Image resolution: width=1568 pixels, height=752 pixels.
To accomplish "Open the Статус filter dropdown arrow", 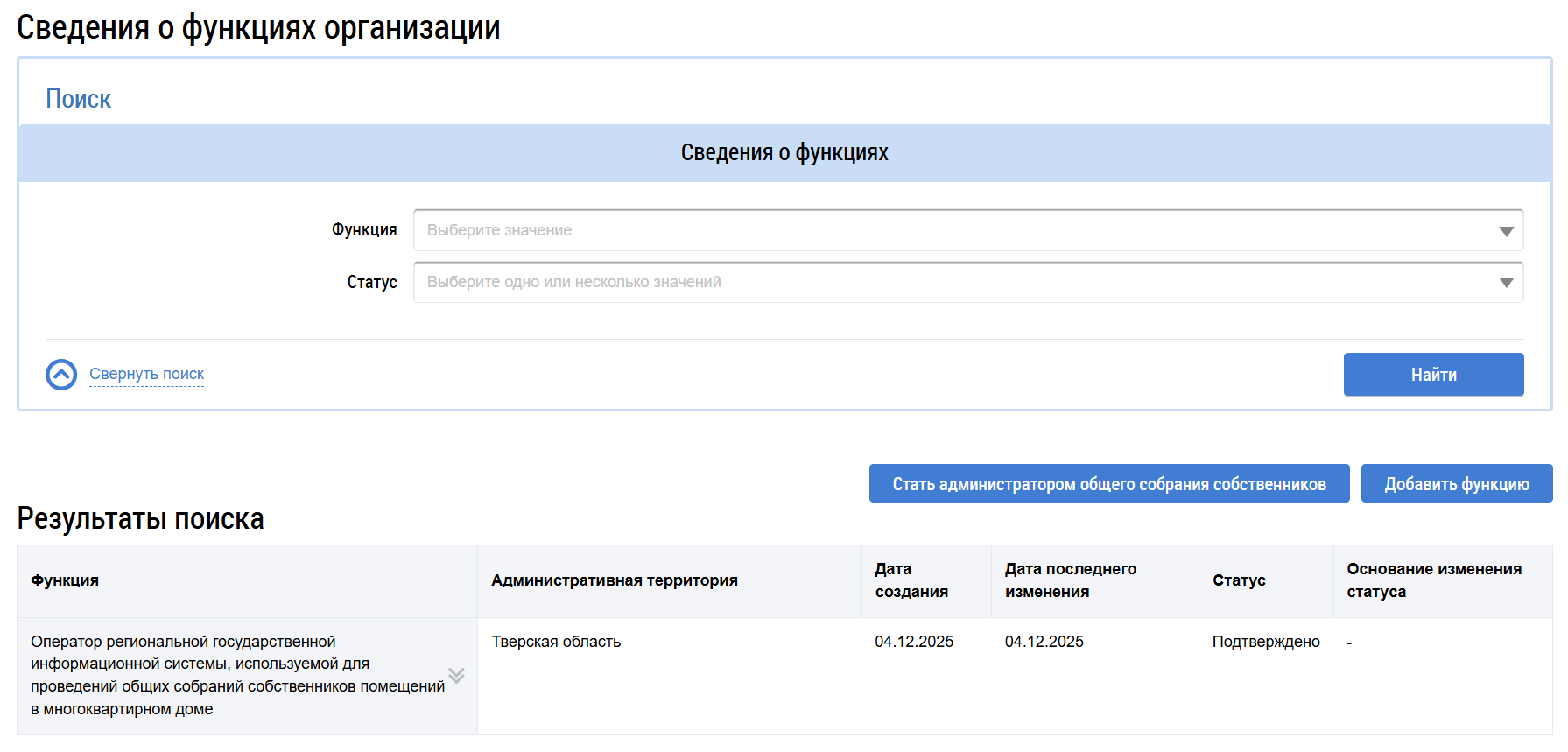I will 1506,283.
